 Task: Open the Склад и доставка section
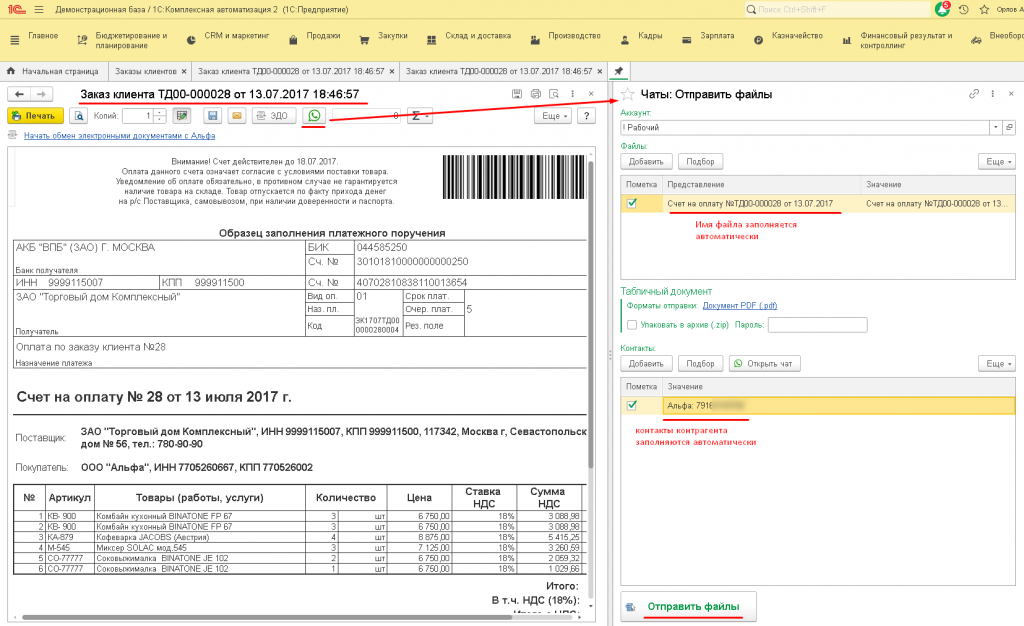(469, 37)
